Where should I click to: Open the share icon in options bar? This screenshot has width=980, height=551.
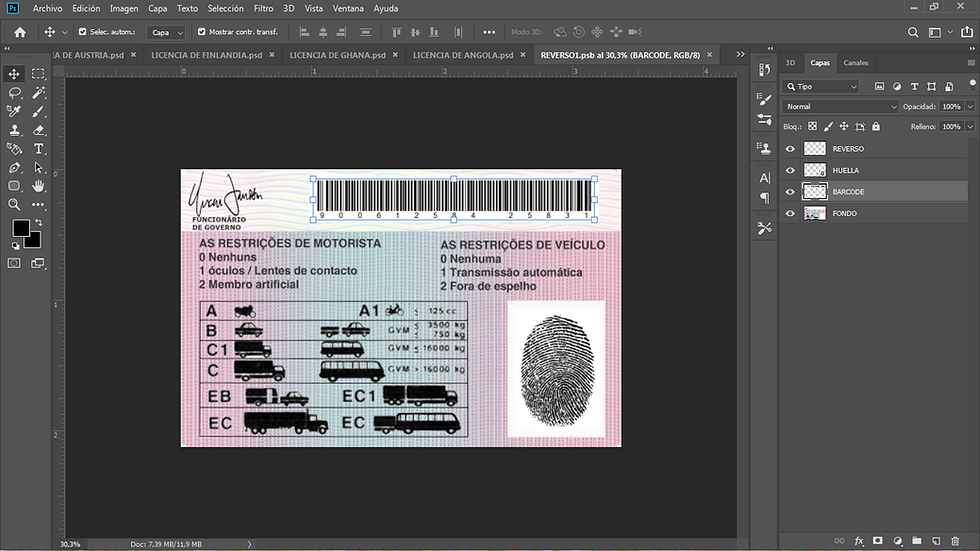(x=967, y=32)
